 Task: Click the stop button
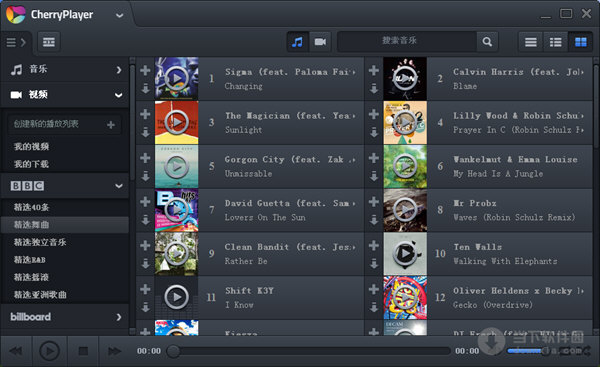[x=83, y=351]
